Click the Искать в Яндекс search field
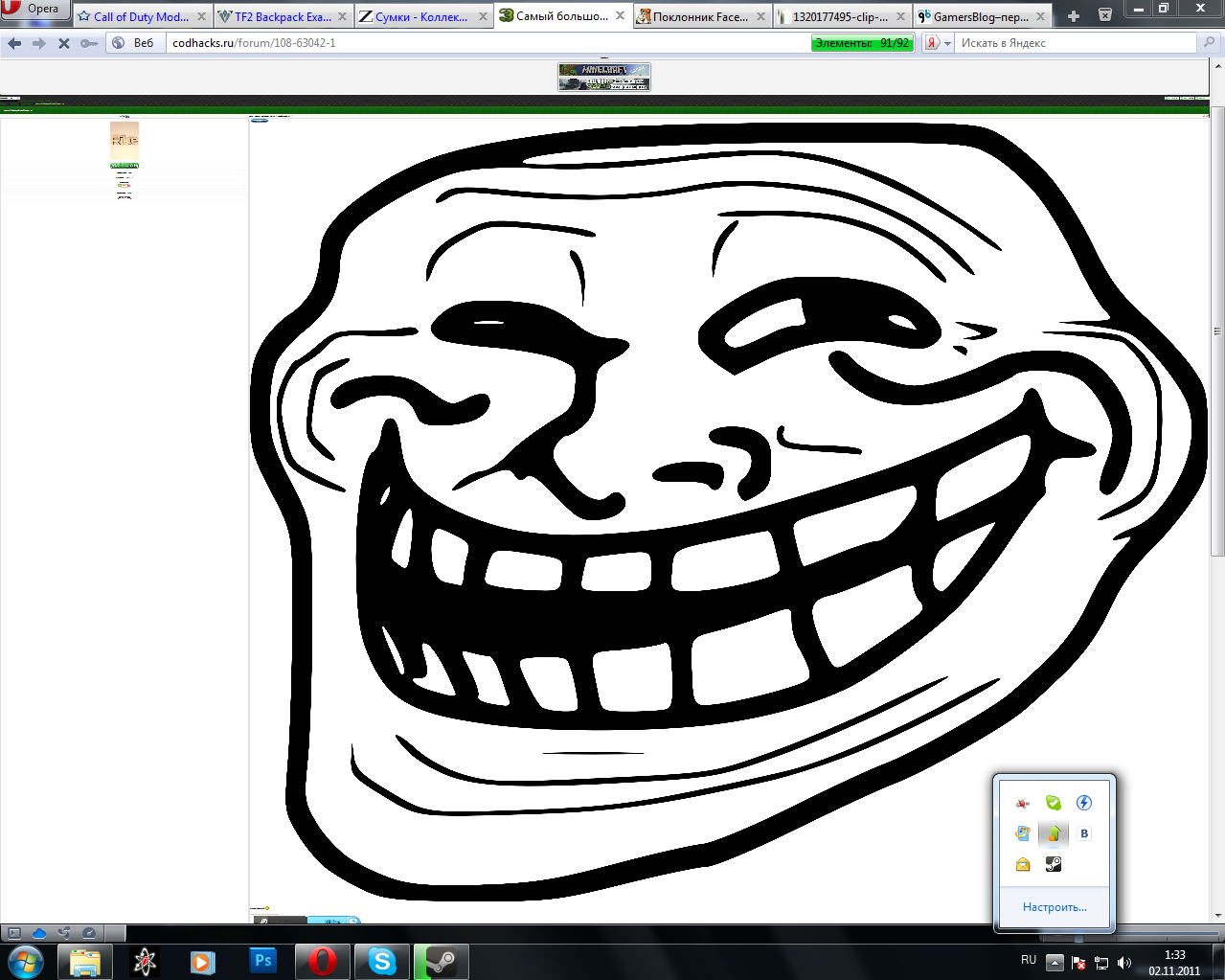Screen dimensions: 1225x980 (x=1077, y=43)
